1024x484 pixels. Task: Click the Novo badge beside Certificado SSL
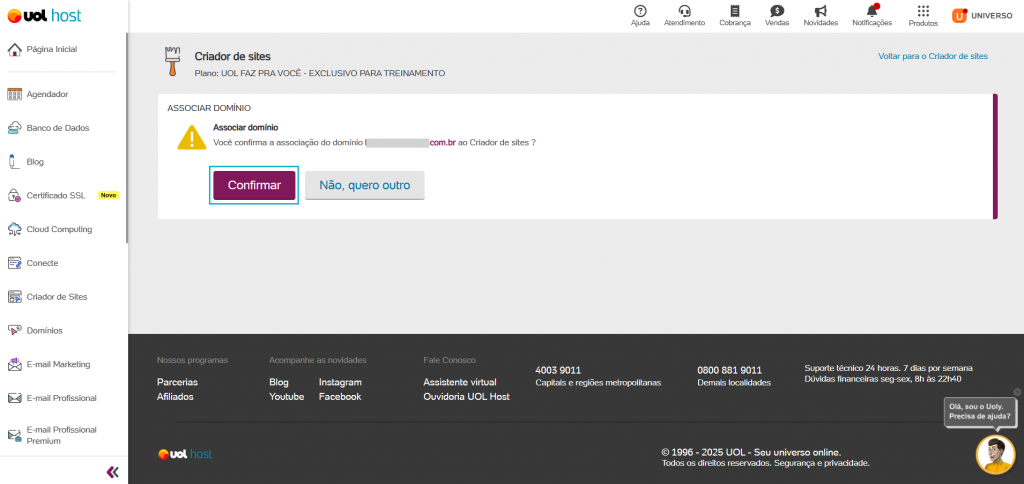point(108,195)
